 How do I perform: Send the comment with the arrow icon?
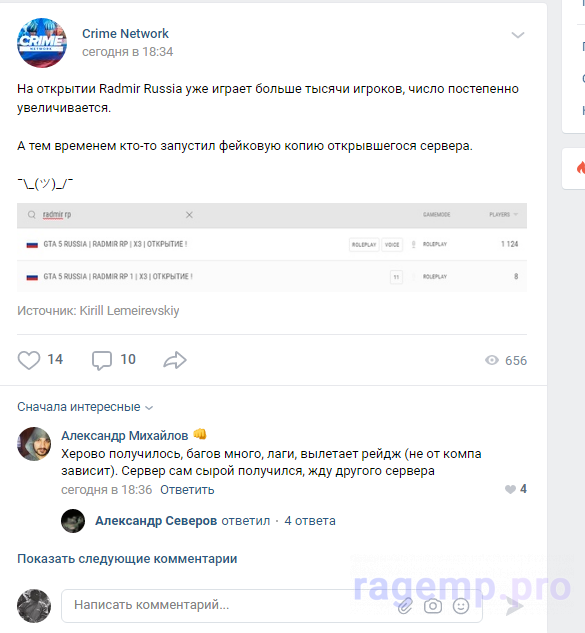pos(515,606)
